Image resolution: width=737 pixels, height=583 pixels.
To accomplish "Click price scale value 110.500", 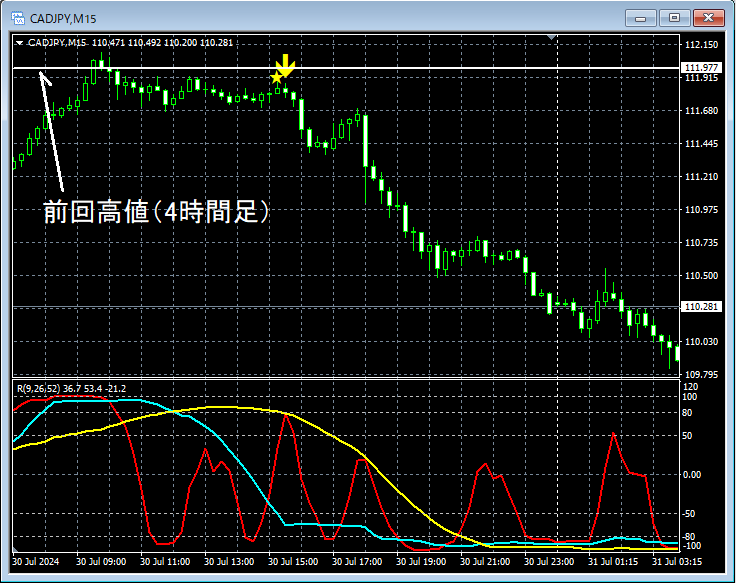I will [x=701, y=276].
